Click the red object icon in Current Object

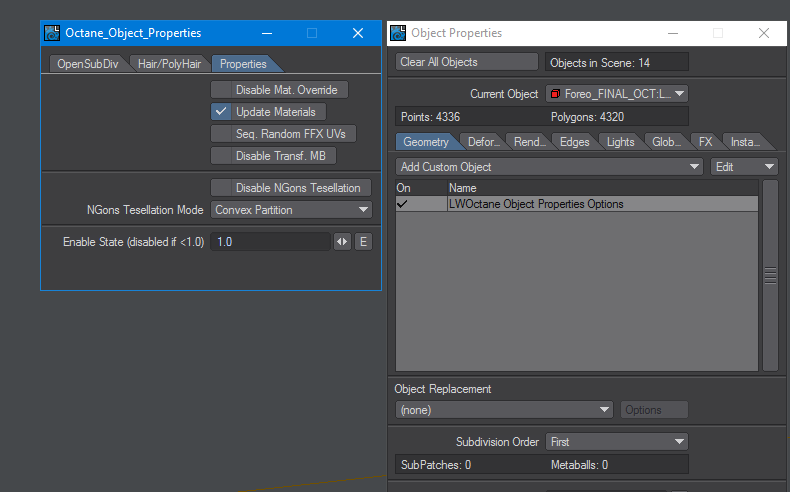pyautogui.click(x=555, y=94)
